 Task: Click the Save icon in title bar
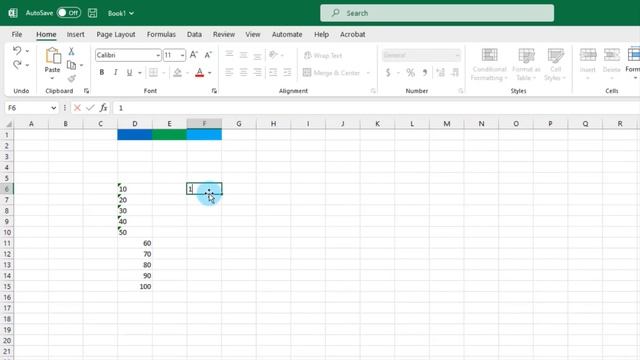coord(93,13)
